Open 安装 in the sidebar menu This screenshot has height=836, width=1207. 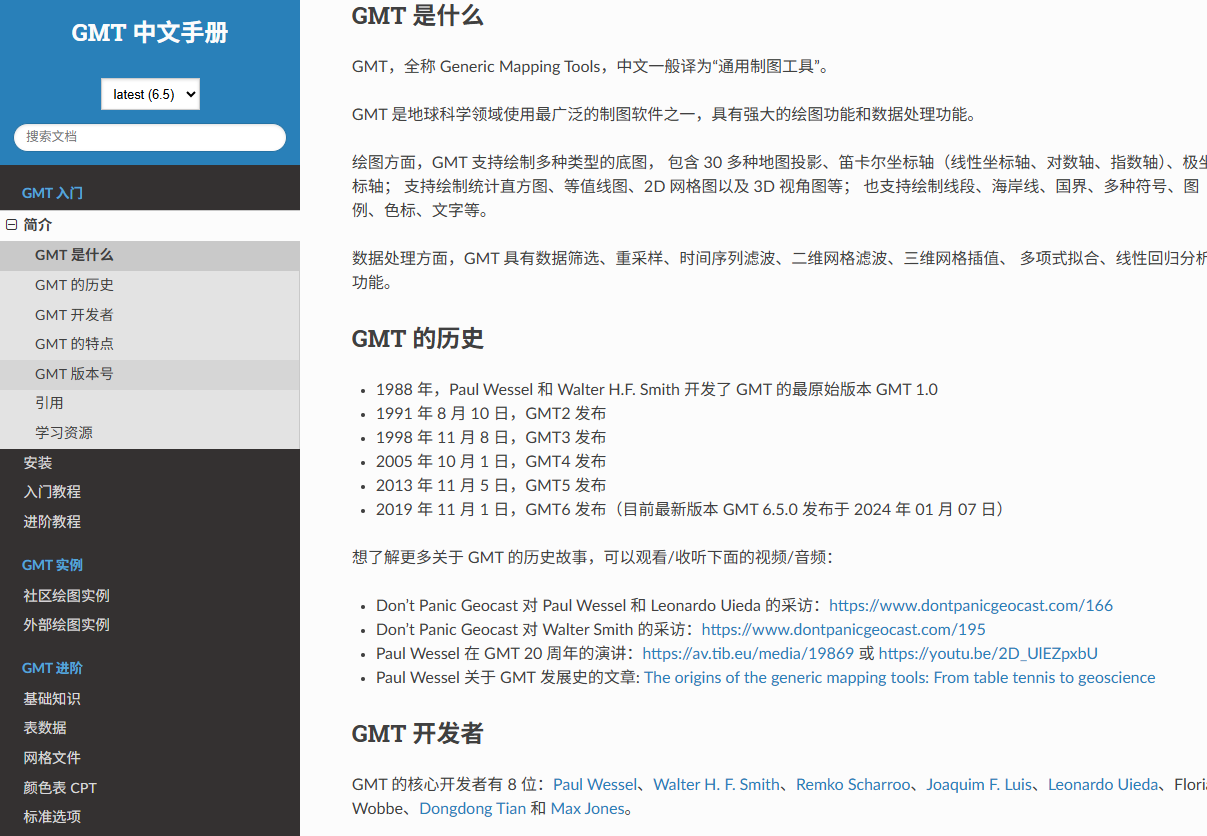point(150,463)
